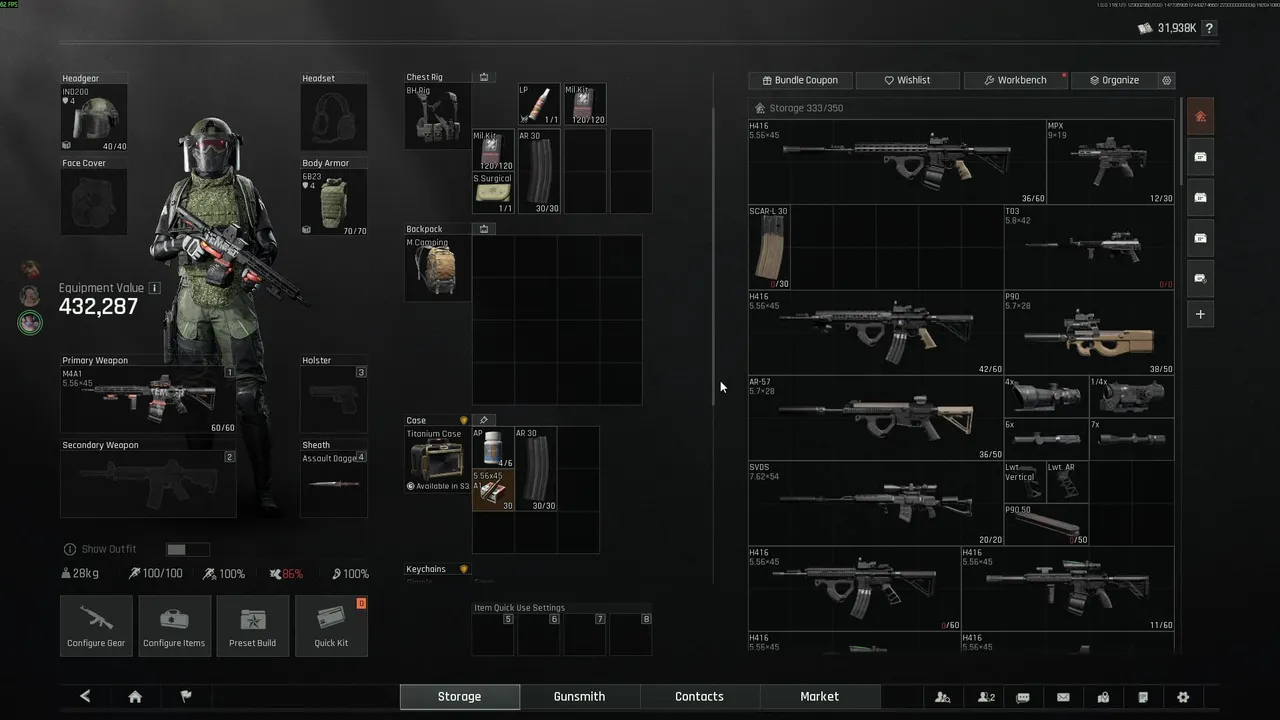Select the T03 weapon in storage

1089,248
